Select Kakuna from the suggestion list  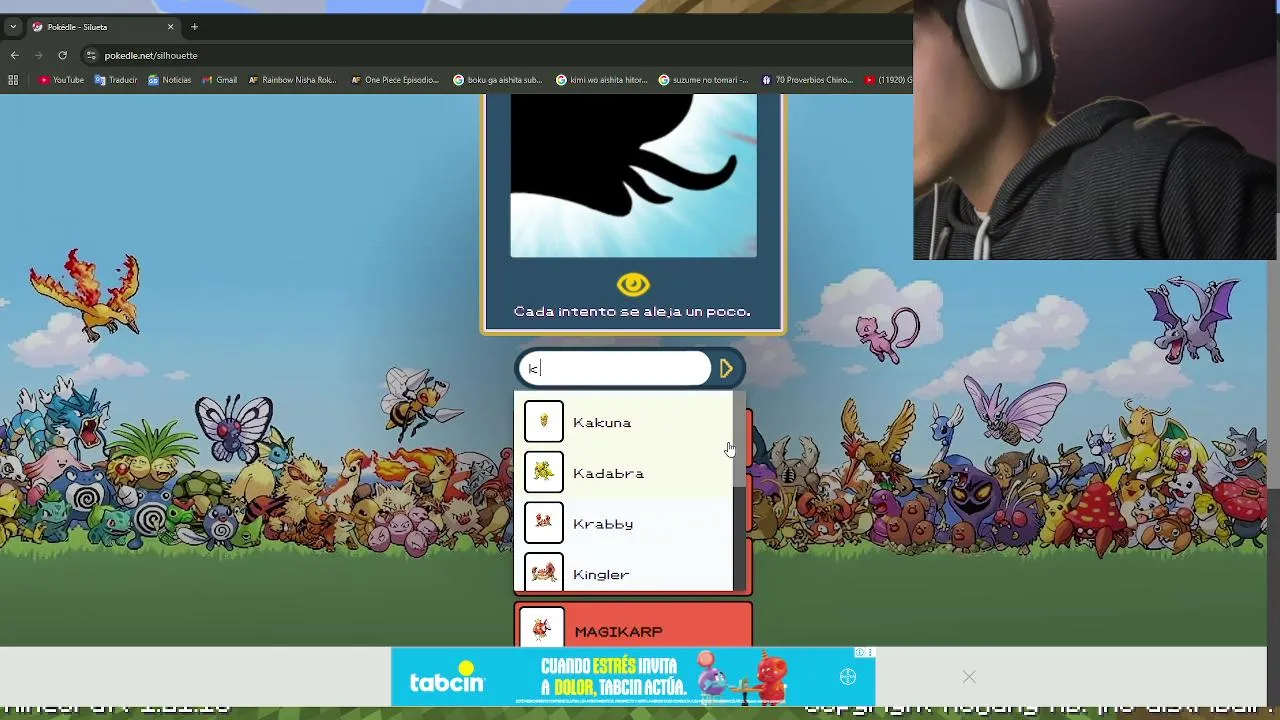point(624,422)
